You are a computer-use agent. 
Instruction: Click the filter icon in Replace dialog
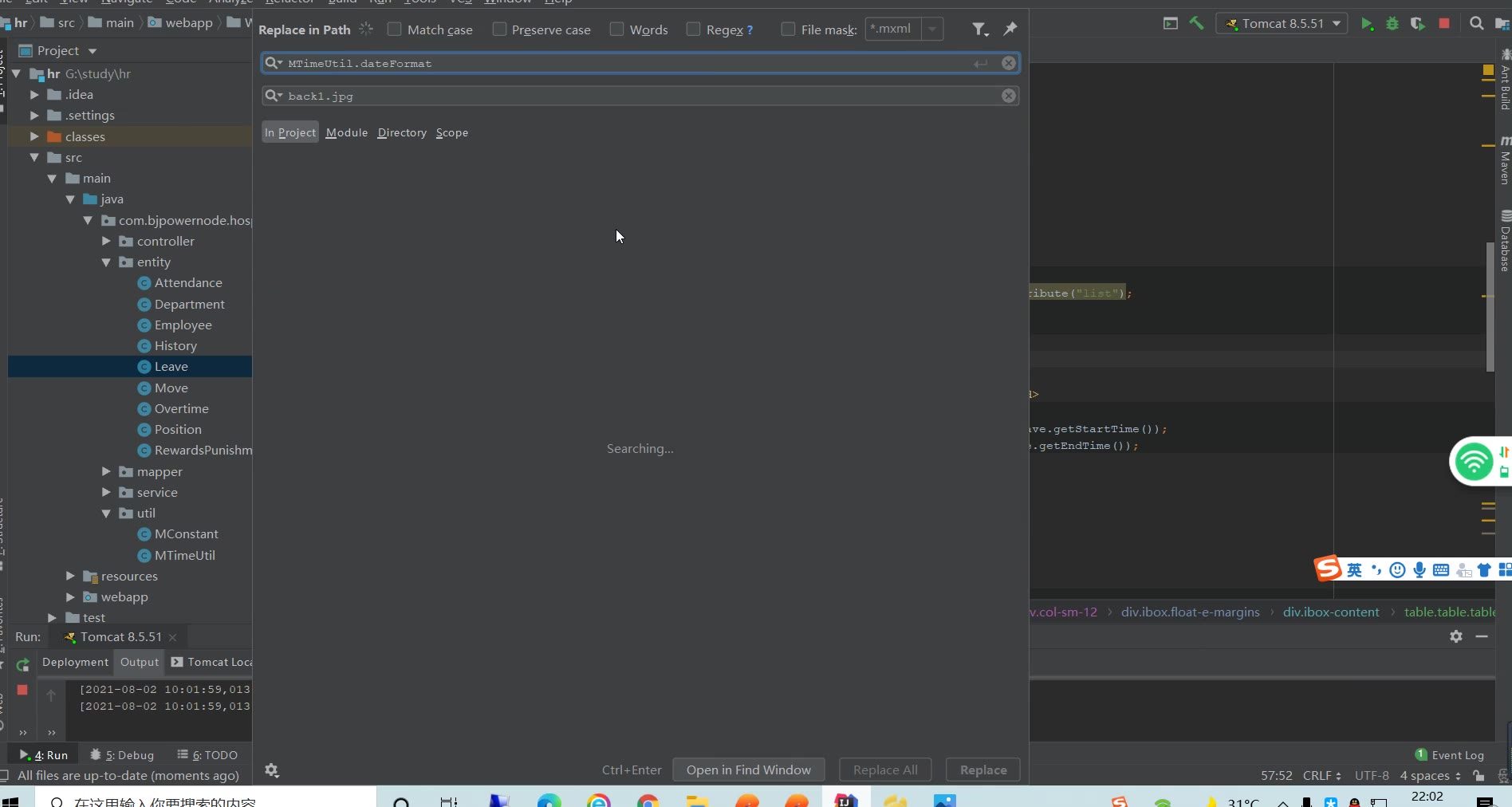[x=979, y=30]
